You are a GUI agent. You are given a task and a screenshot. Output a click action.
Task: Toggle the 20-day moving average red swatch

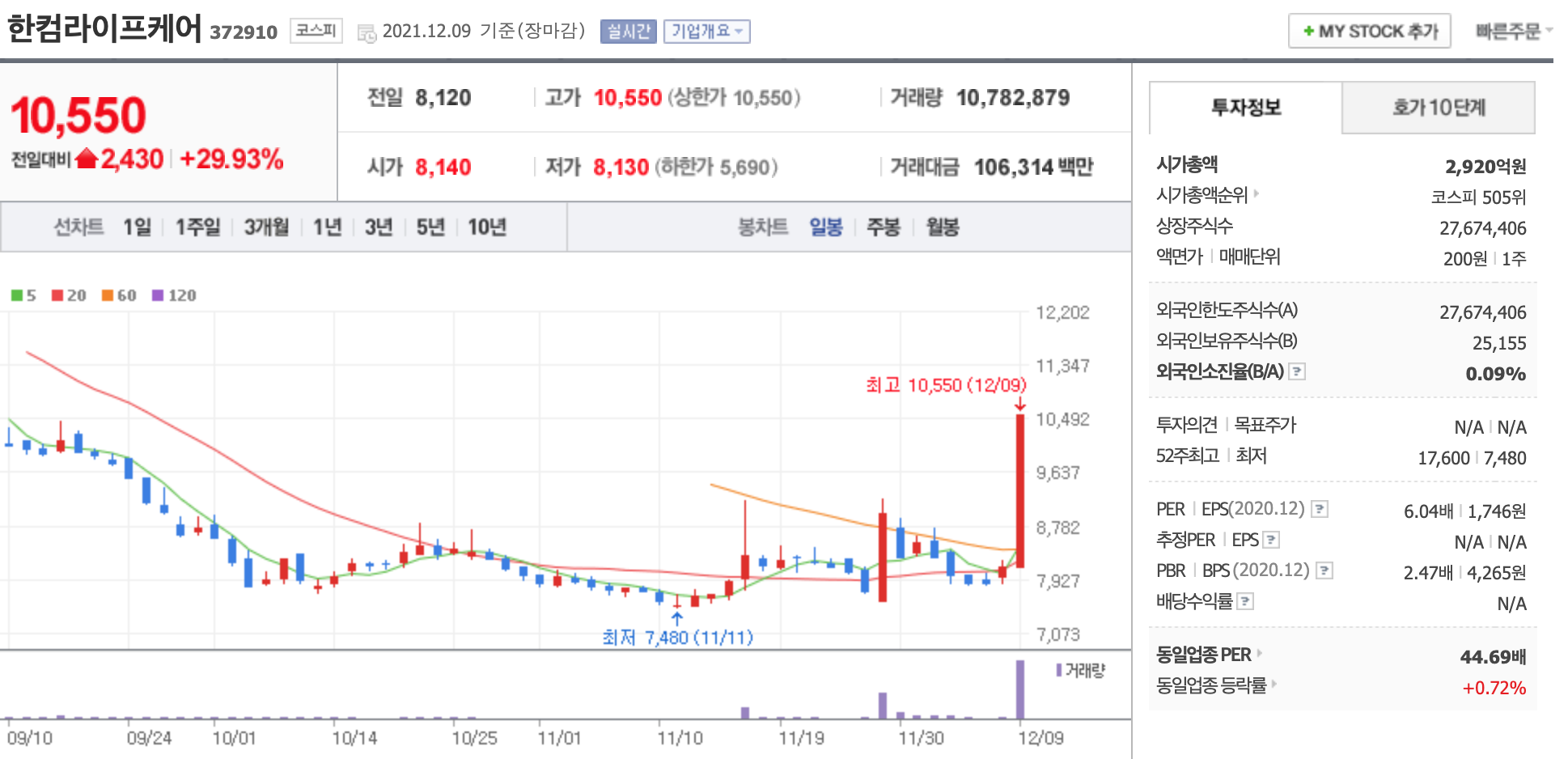57,295
